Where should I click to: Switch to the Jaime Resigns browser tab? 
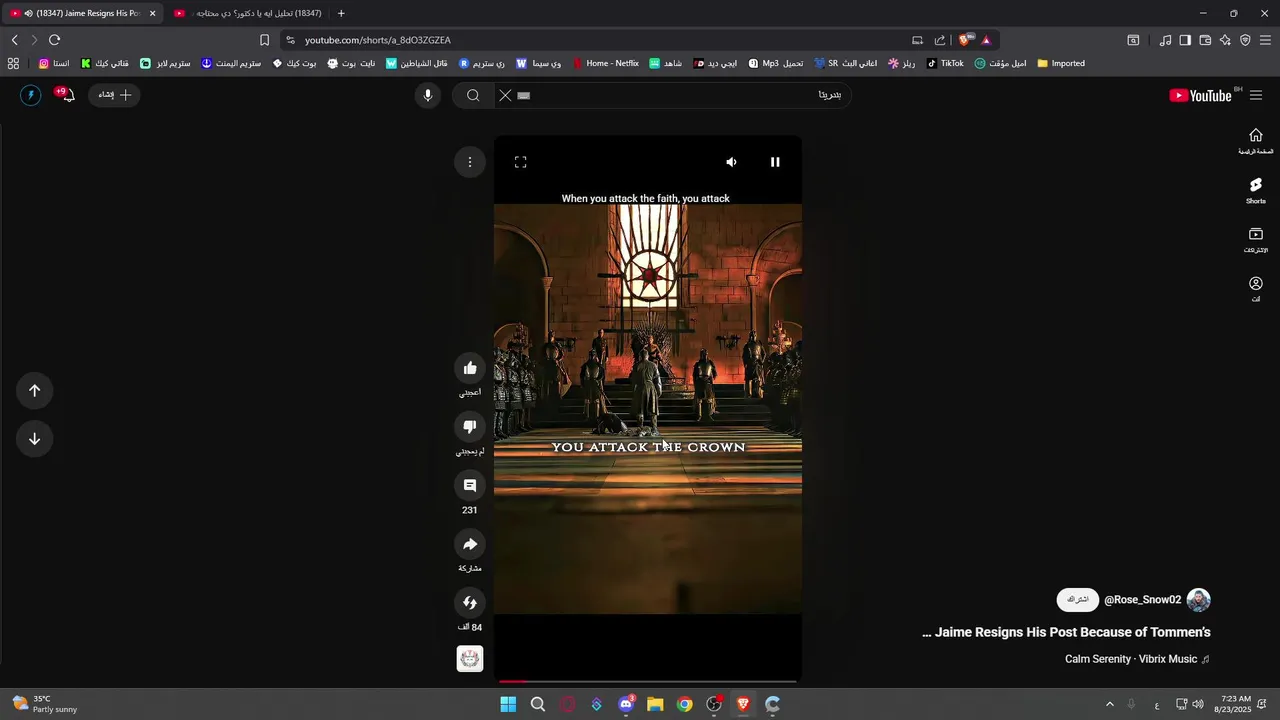tap(83, 13)
